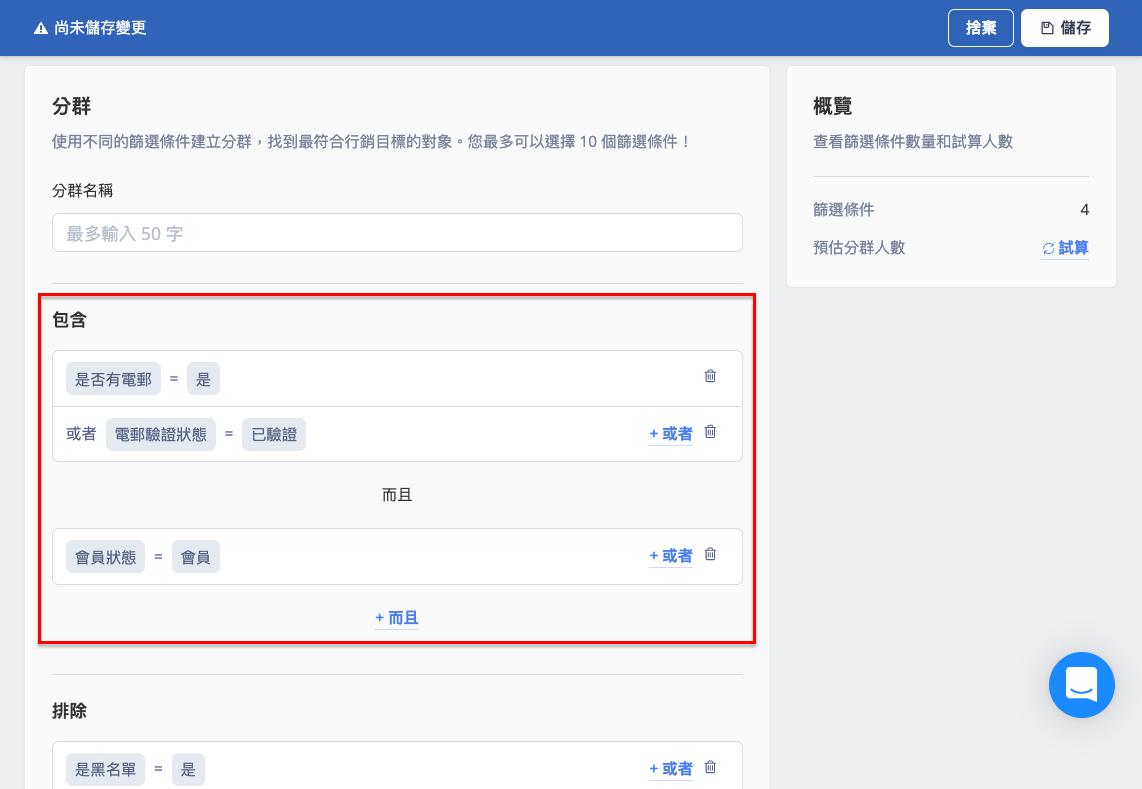Delete the 是否有電郵 condition with trash icon
1142x789 pixels.
(710, 376)
